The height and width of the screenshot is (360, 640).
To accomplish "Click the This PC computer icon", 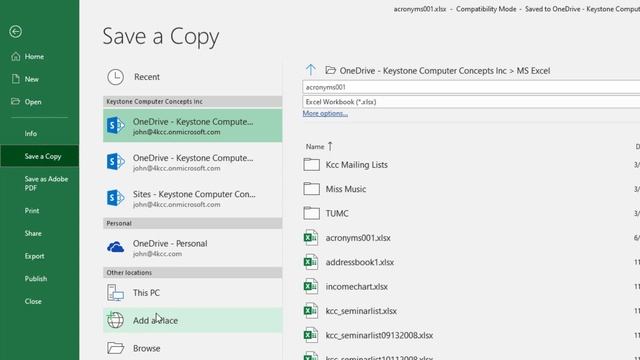I will coord(116,293).
